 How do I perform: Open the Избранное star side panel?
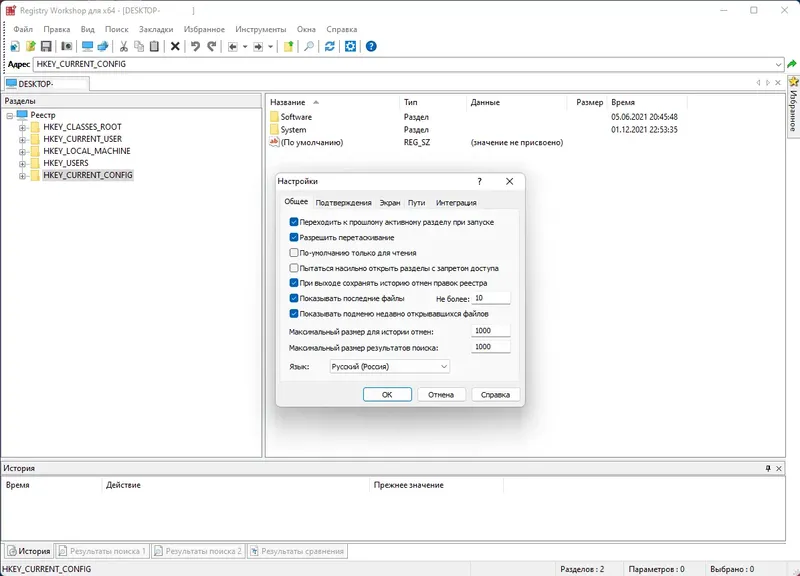[x=793, y=105]
